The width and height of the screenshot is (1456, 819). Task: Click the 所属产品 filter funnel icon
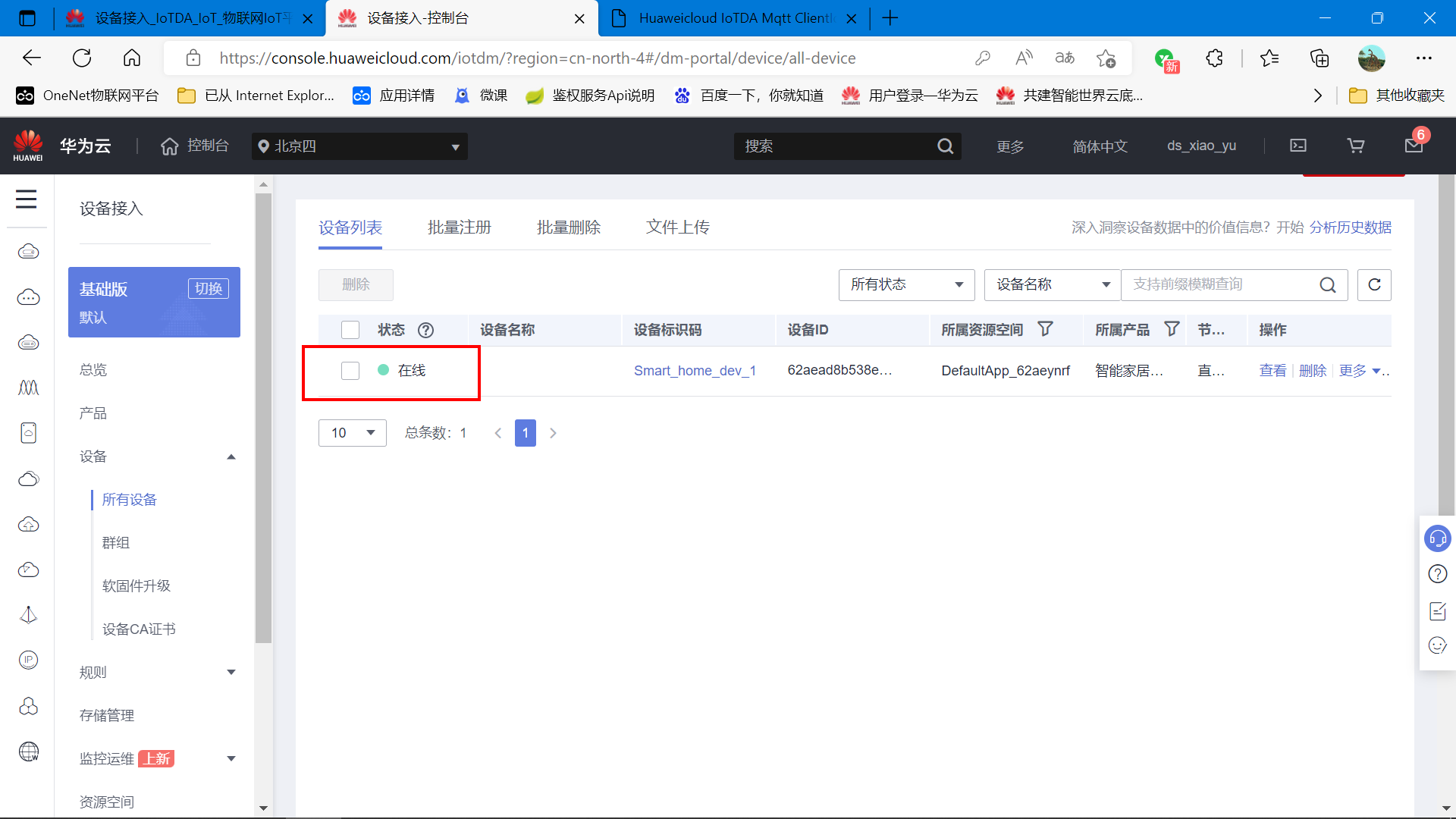[1172, 329]
